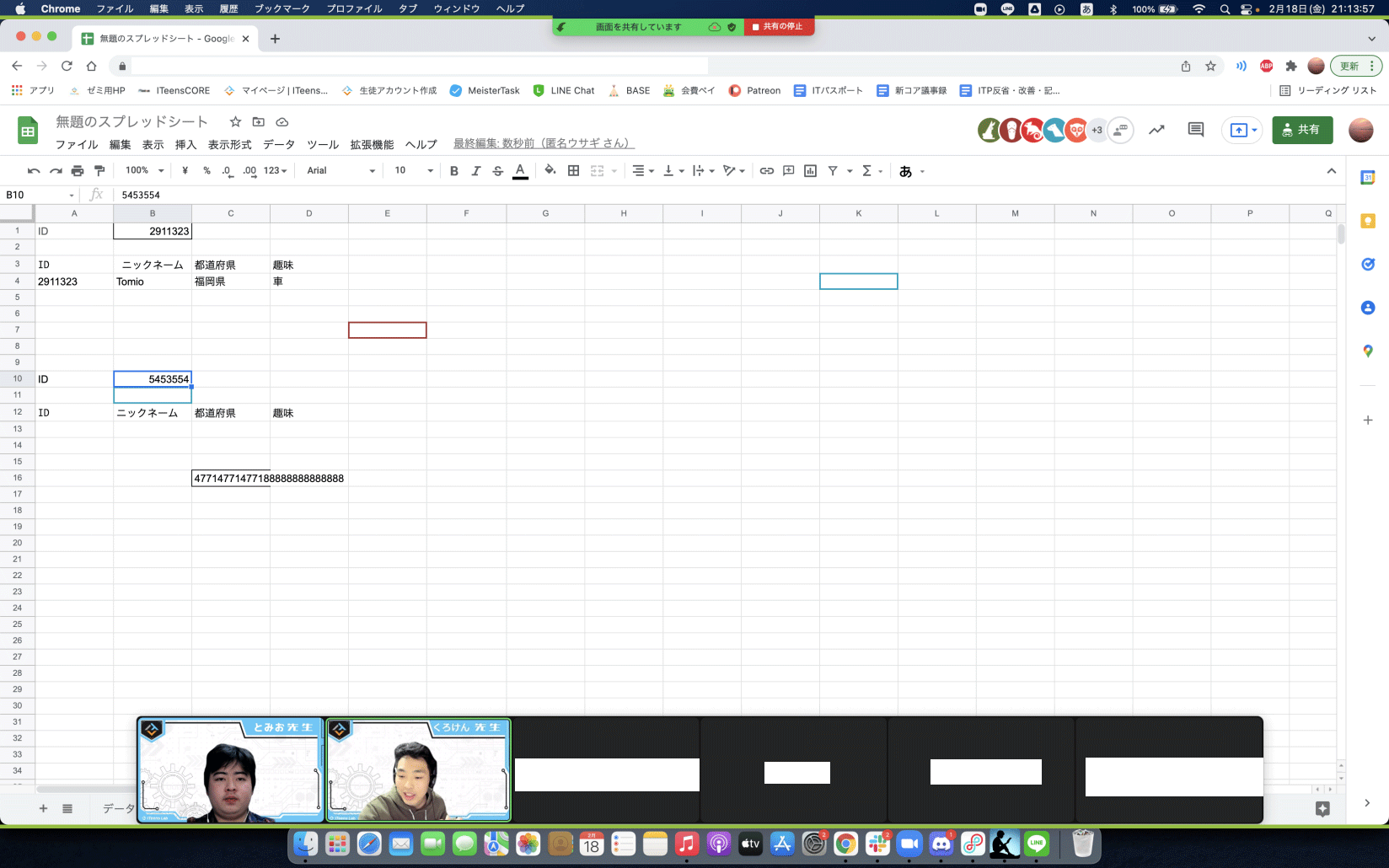Open functions sigma dropdown
Viewport: 1389px width, 868px height.
872,171
